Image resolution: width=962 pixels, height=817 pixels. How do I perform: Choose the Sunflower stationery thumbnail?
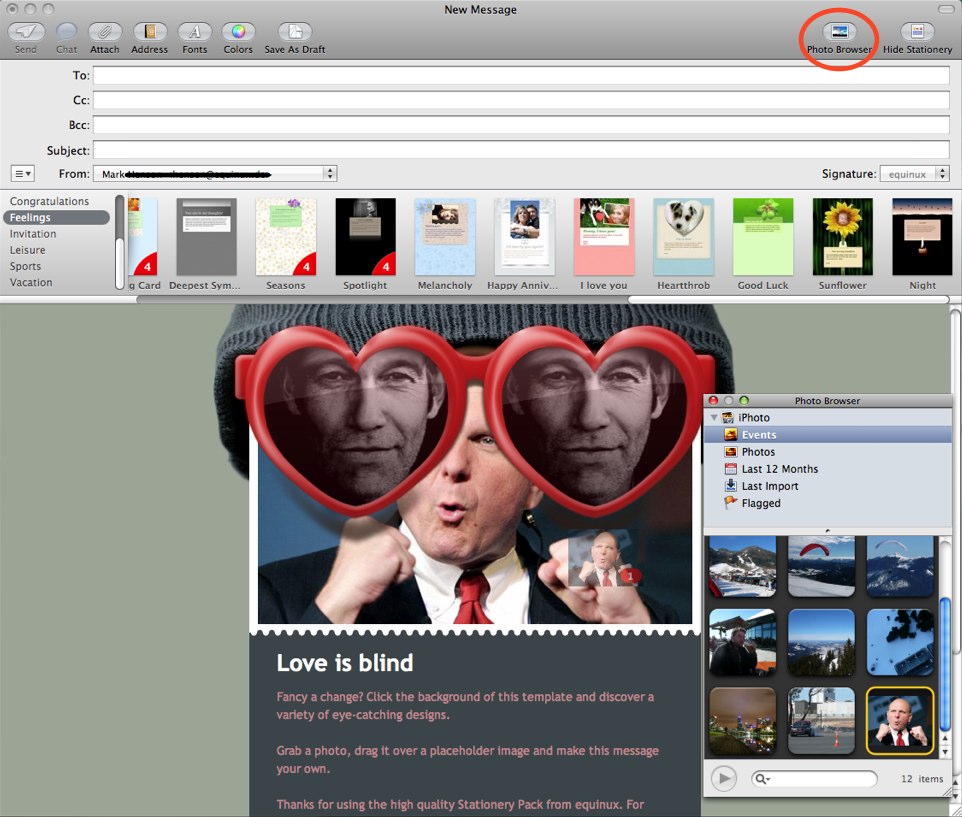pos(842,237)
